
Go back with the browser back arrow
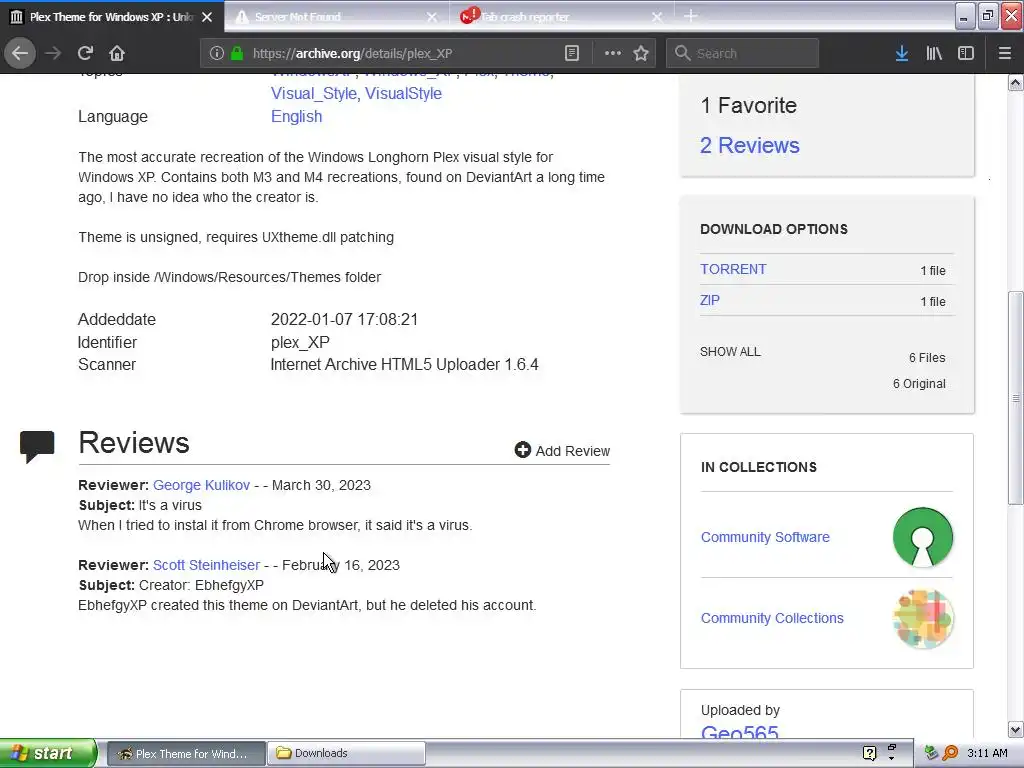click(x=20, y=53)
